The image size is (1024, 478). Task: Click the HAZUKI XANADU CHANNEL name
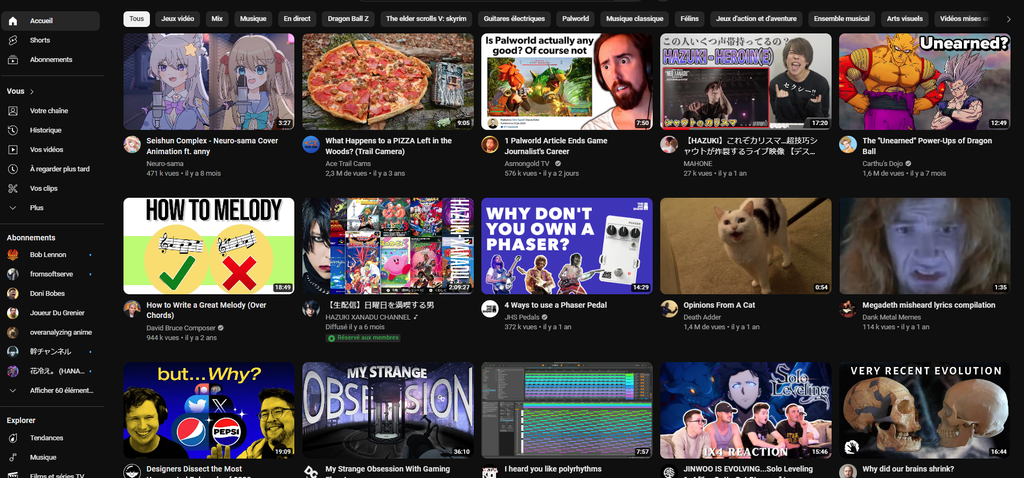368,317
